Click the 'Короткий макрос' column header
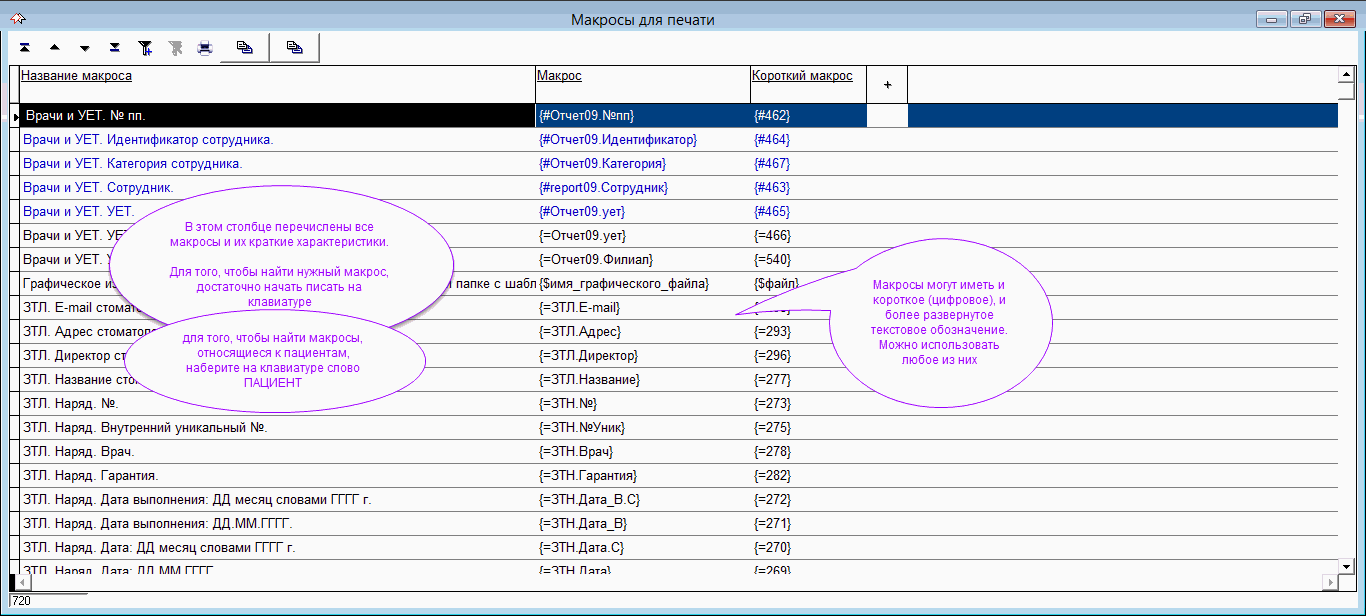The width and height of the screenshot is (1366, 616). 802,76
